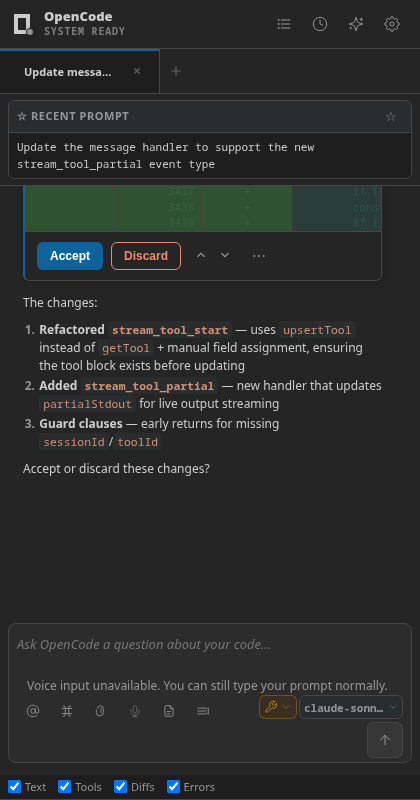
Task: Click the document file icon under prompt
Action: tap(169, 711)
